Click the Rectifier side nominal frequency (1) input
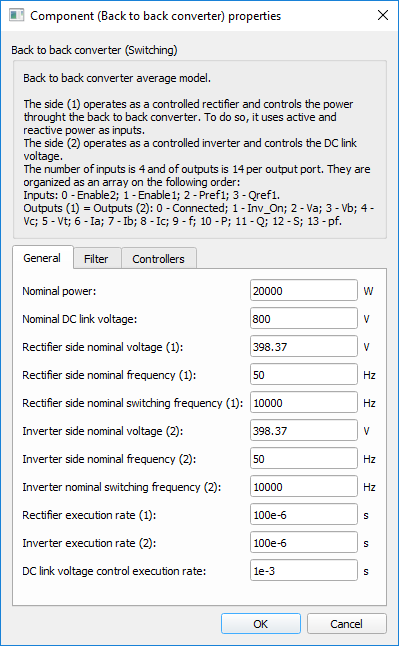 coord(303,375)
